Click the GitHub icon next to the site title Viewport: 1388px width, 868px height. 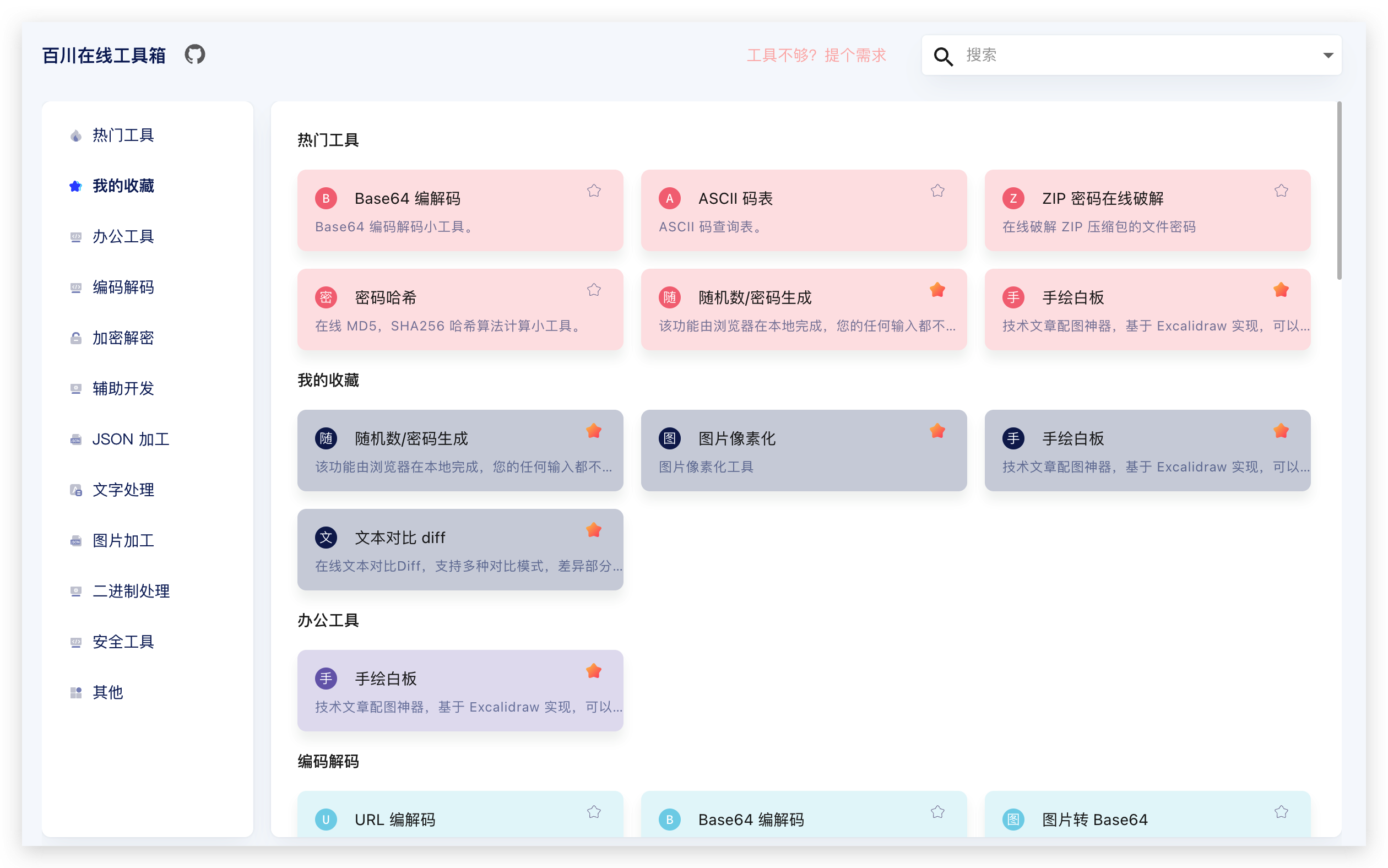(194, 55)
